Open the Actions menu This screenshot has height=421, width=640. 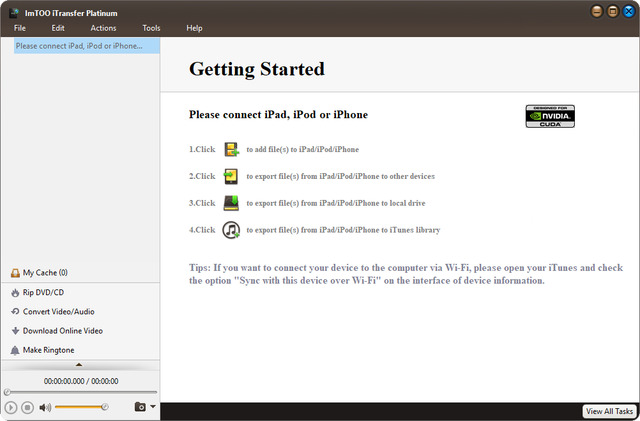103,28
